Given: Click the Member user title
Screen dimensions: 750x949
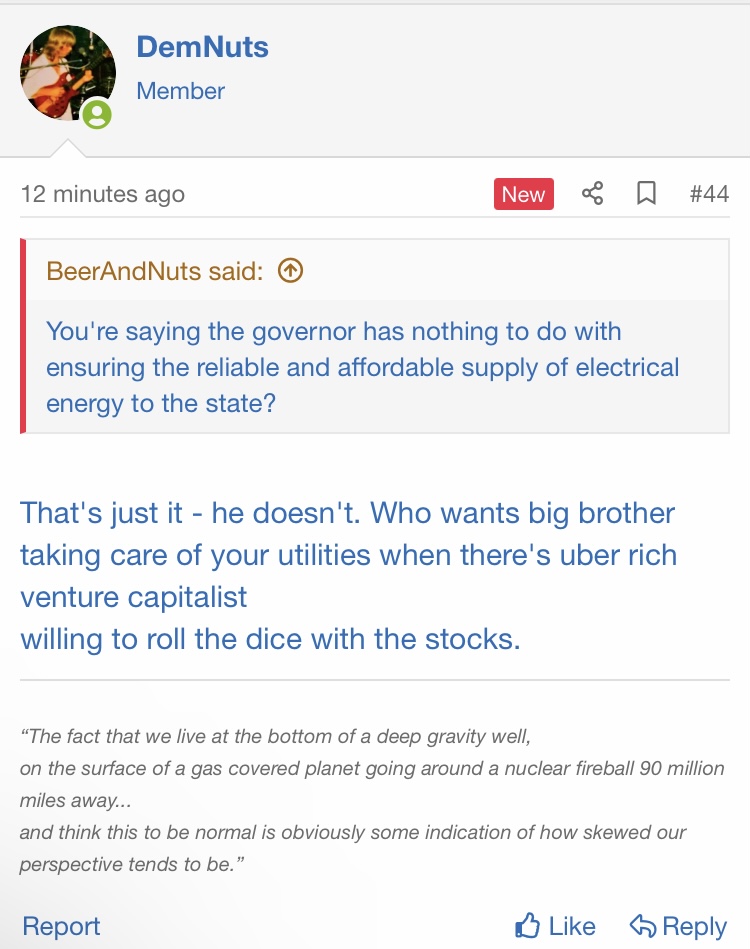Looking at the screenshot, I should [180, 91].
